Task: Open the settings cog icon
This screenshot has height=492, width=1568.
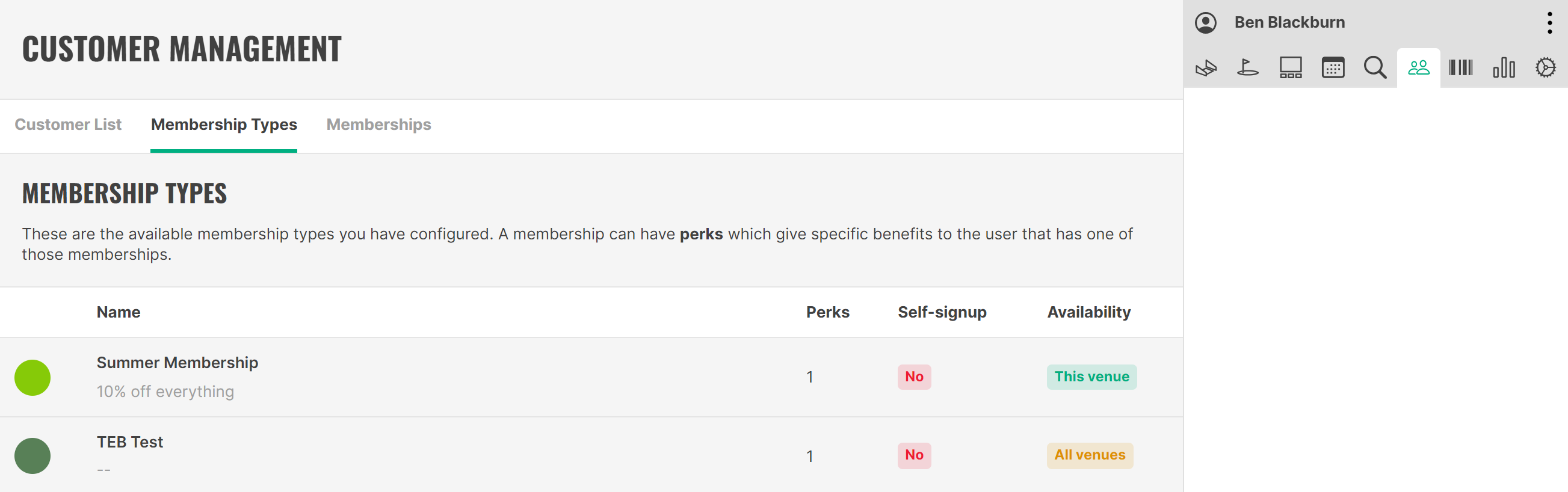Action: pyautogui.click(x=1545, y=67)
